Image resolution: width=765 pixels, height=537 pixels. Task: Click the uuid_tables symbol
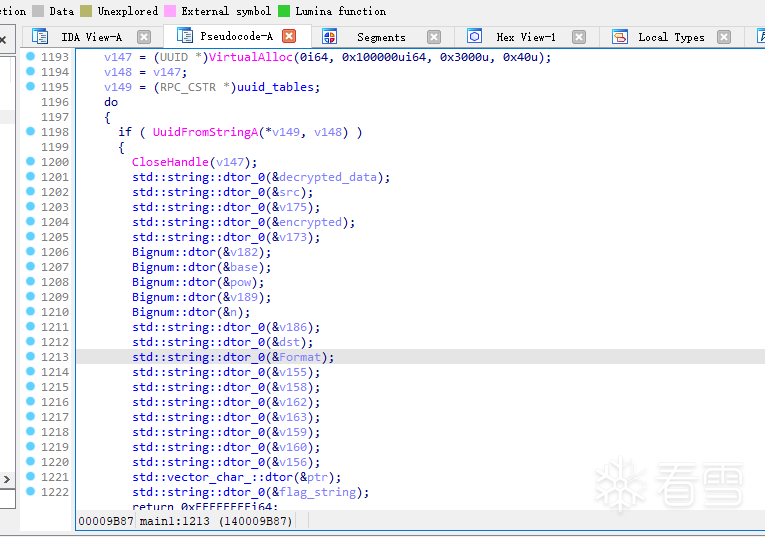tap(275, 87)
